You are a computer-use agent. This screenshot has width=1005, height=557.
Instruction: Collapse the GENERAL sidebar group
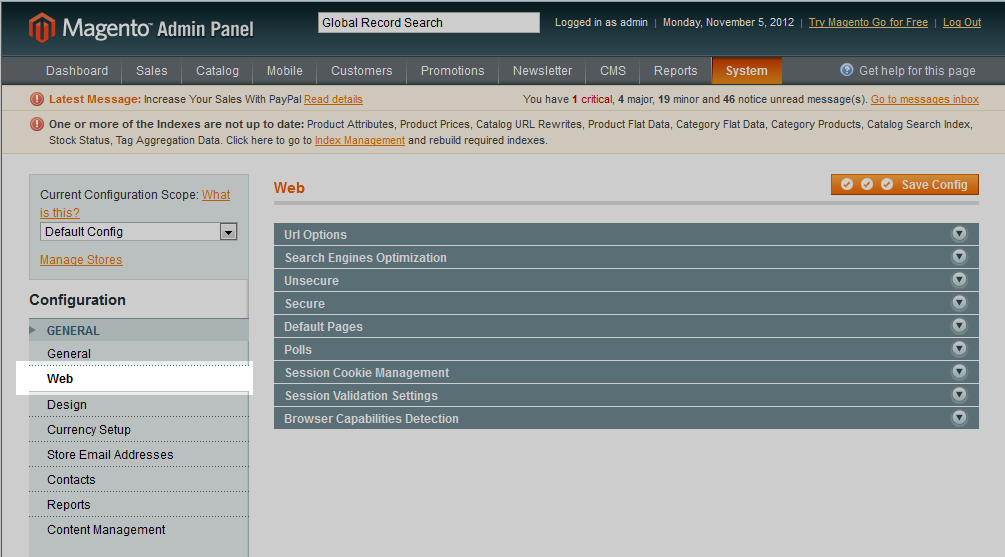[73, 330]
